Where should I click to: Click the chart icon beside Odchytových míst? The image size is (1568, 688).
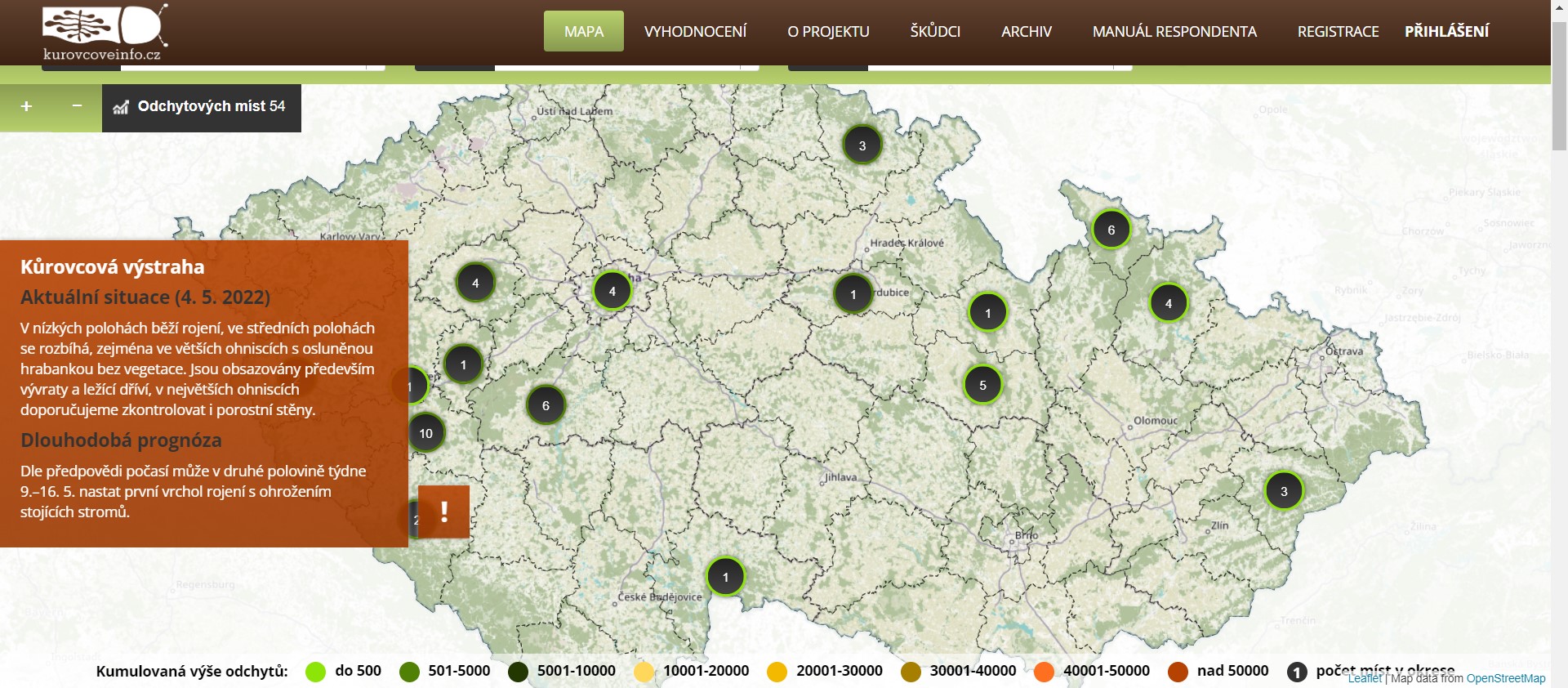pos(121,107)
